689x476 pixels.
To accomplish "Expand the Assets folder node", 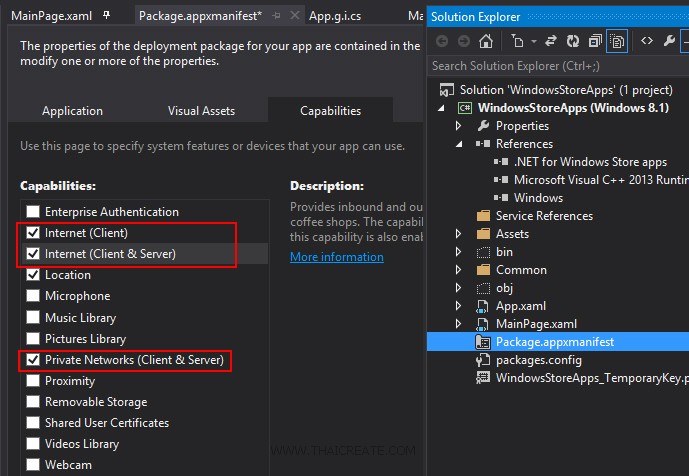I will coord(459,234).
